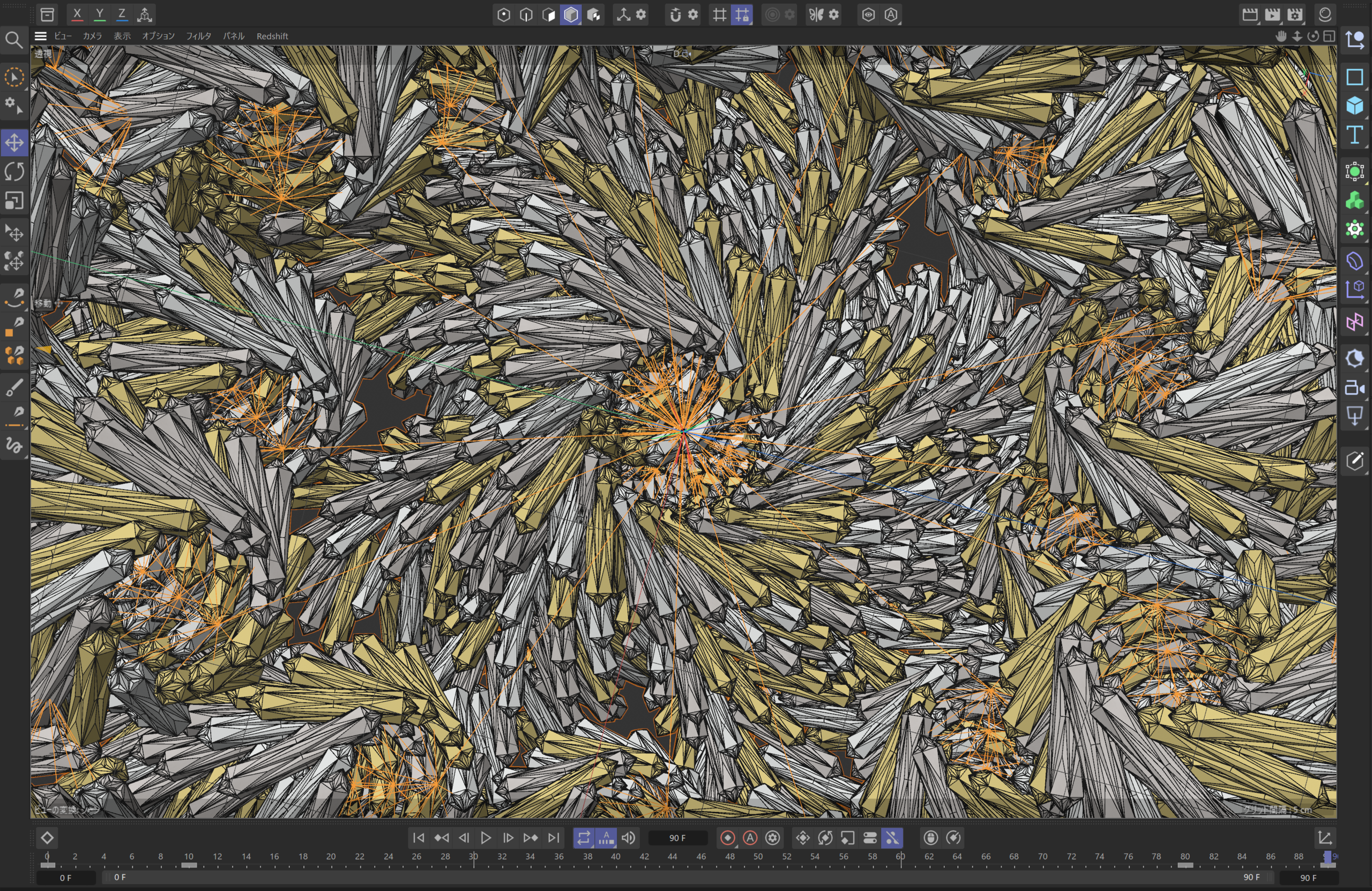Enable Autokeying
The width and height of the screenshot is (1372, 891).
coord(750,838)
